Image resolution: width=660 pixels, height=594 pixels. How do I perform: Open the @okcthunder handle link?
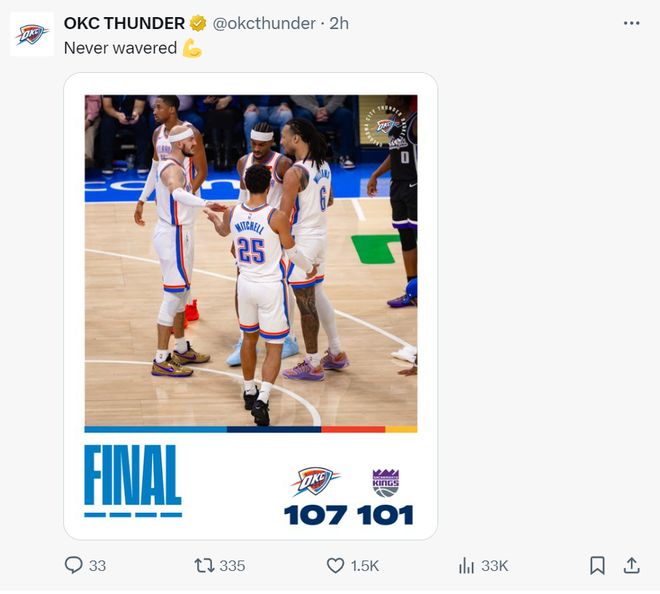[264, 23]
